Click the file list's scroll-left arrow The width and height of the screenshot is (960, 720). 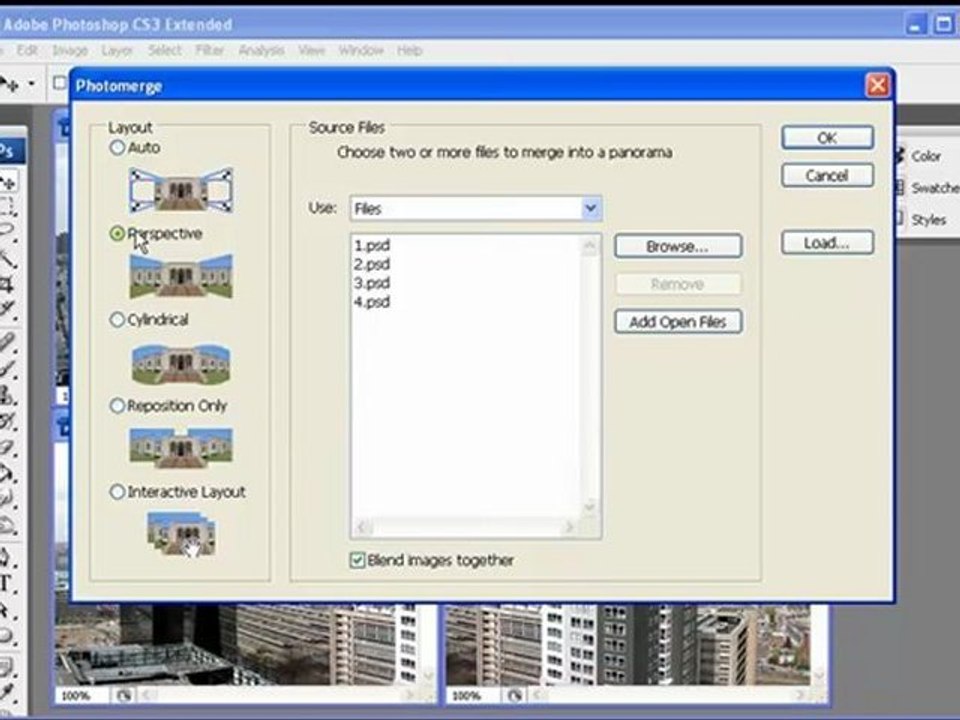362,527
